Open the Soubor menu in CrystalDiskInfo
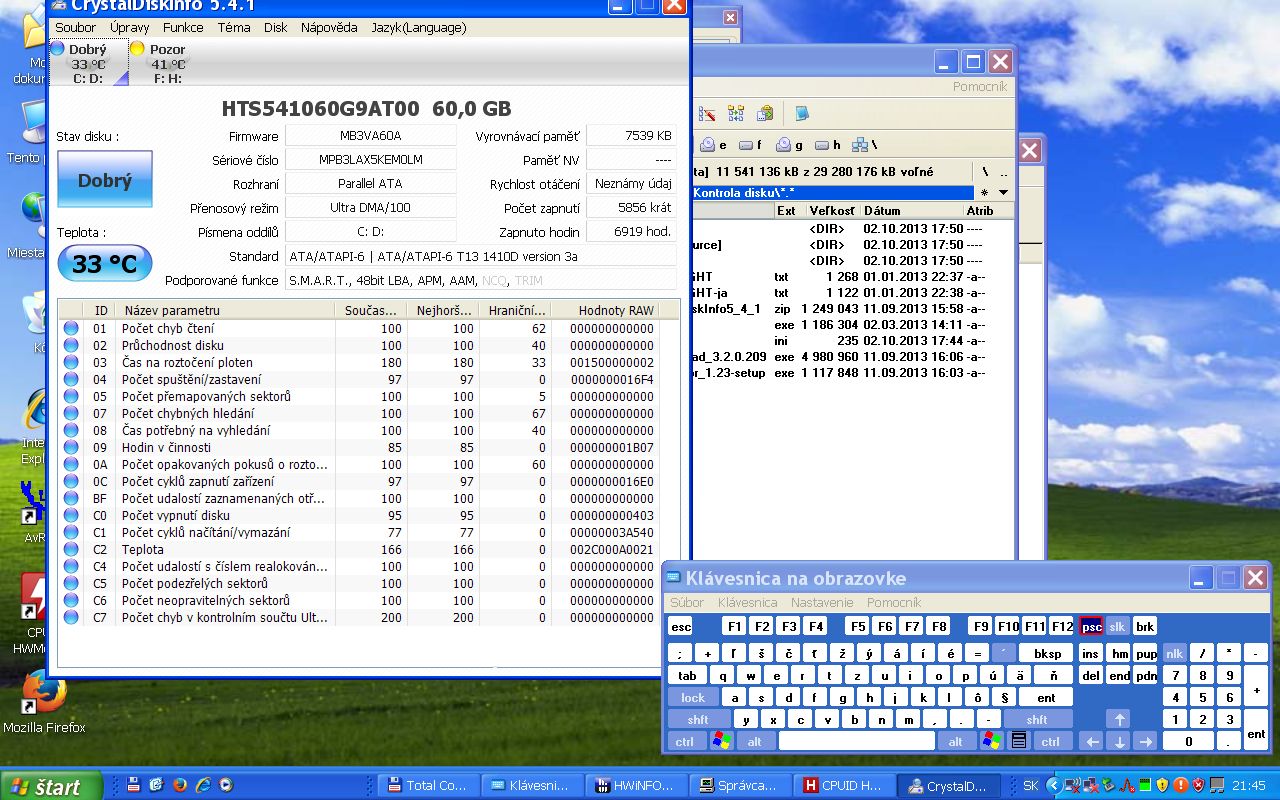The width and height of the screenshot is (1280, 800). point(76,27)
